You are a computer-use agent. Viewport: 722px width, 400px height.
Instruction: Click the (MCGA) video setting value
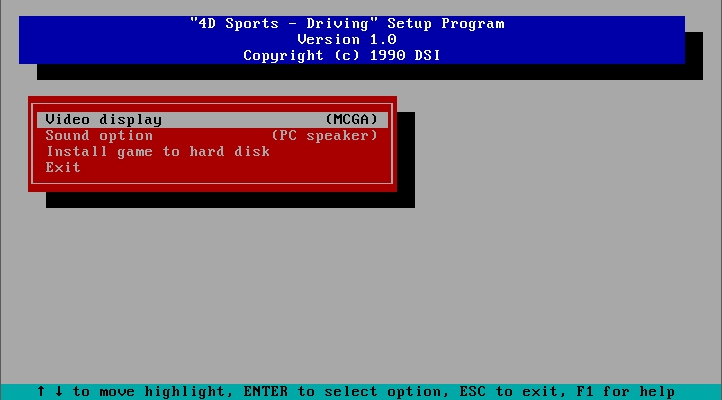(x=351, y=120)
